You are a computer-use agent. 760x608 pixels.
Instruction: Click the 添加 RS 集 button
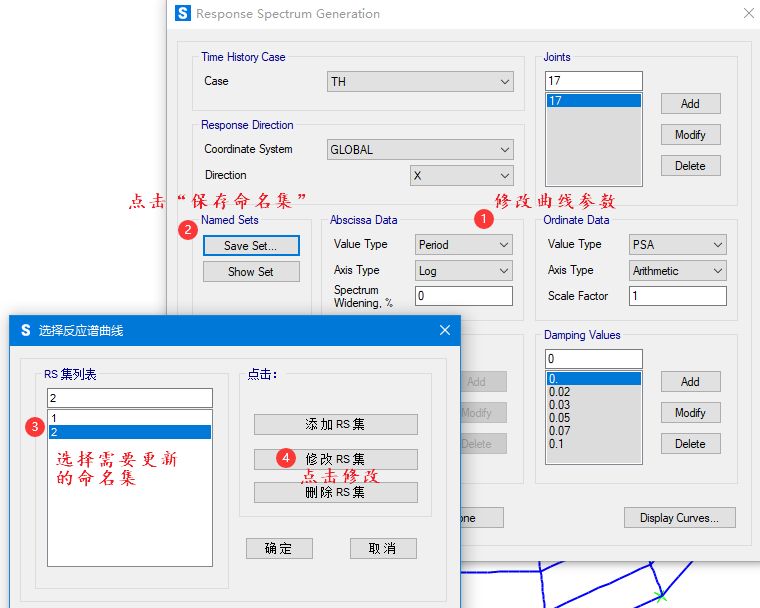tap(335, 425)
